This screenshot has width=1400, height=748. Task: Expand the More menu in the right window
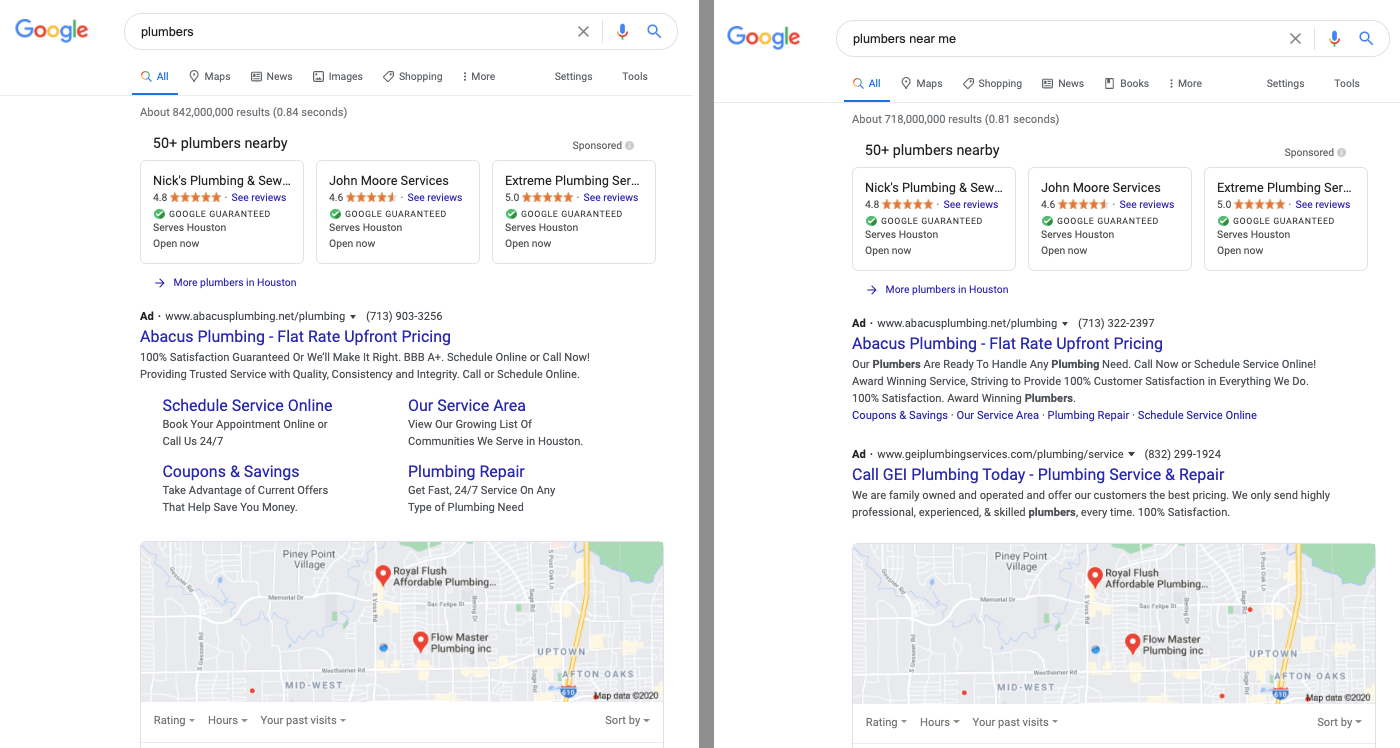(1185, 84)
